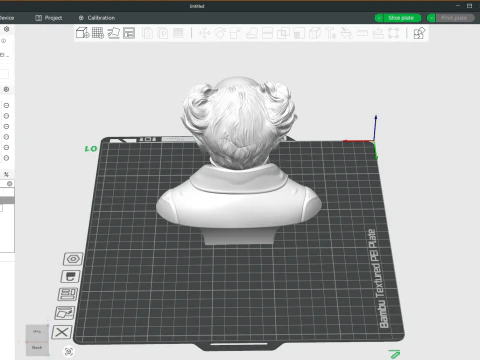The width and height of the screenshot is (480, 360).
Task: Open the Color painting bucket tool
Action: click(x=346, y=33)
